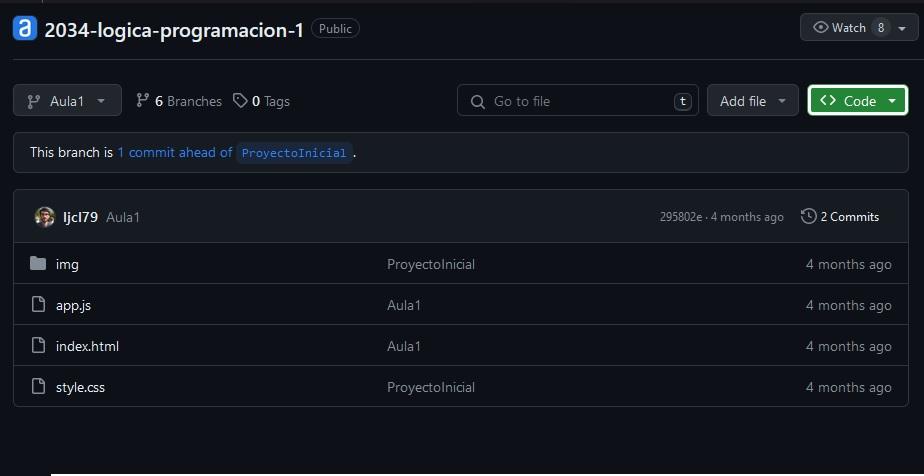Open the "1 commit ahead of" comparison link
924x476 pixels.
point(174,153)
